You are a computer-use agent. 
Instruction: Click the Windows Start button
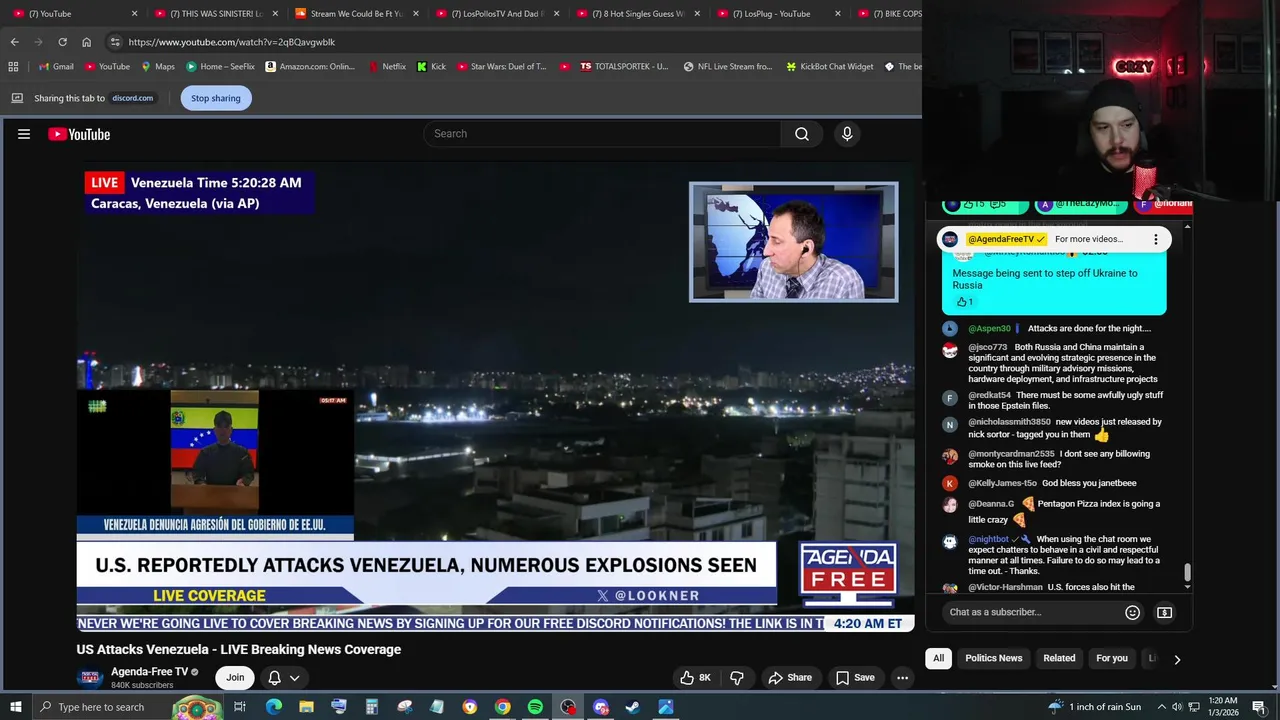(x=16, y=707)
